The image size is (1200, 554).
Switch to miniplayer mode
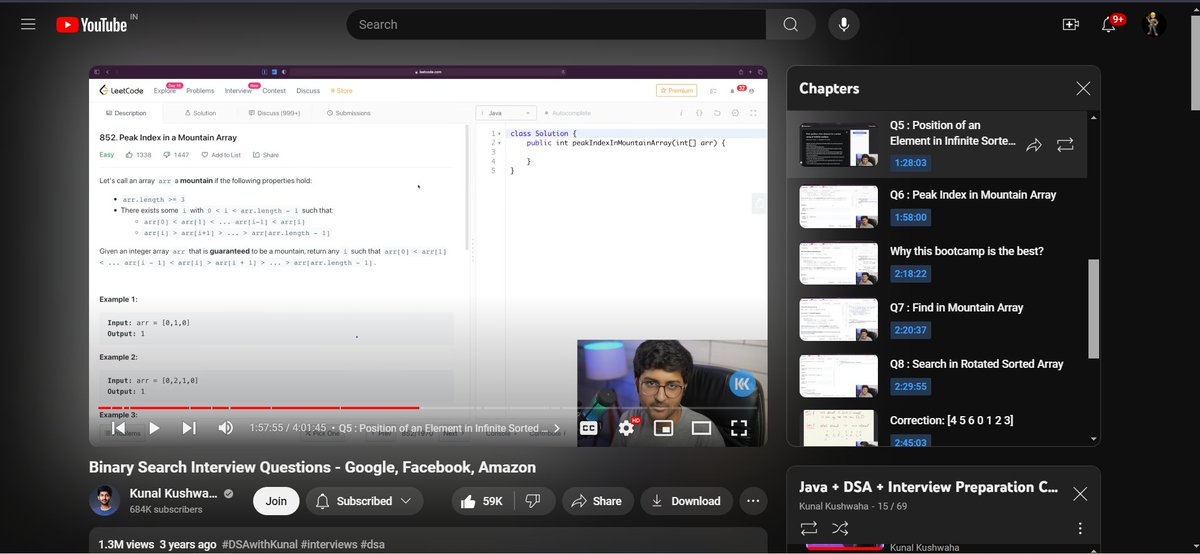click(x=663, y=428)
